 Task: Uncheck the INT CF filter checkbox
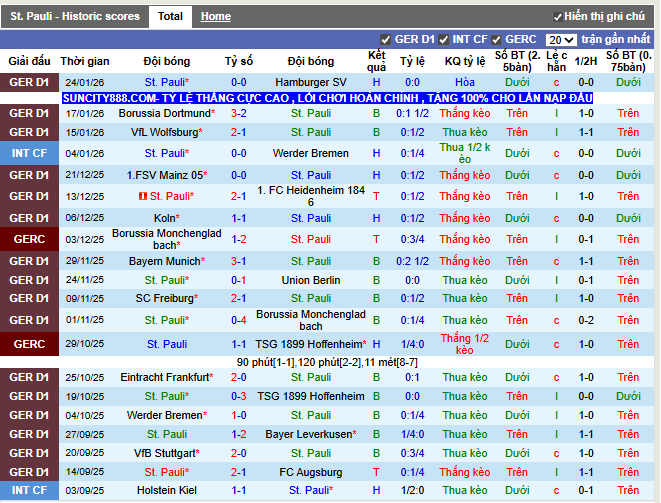(x=443, y=40)
